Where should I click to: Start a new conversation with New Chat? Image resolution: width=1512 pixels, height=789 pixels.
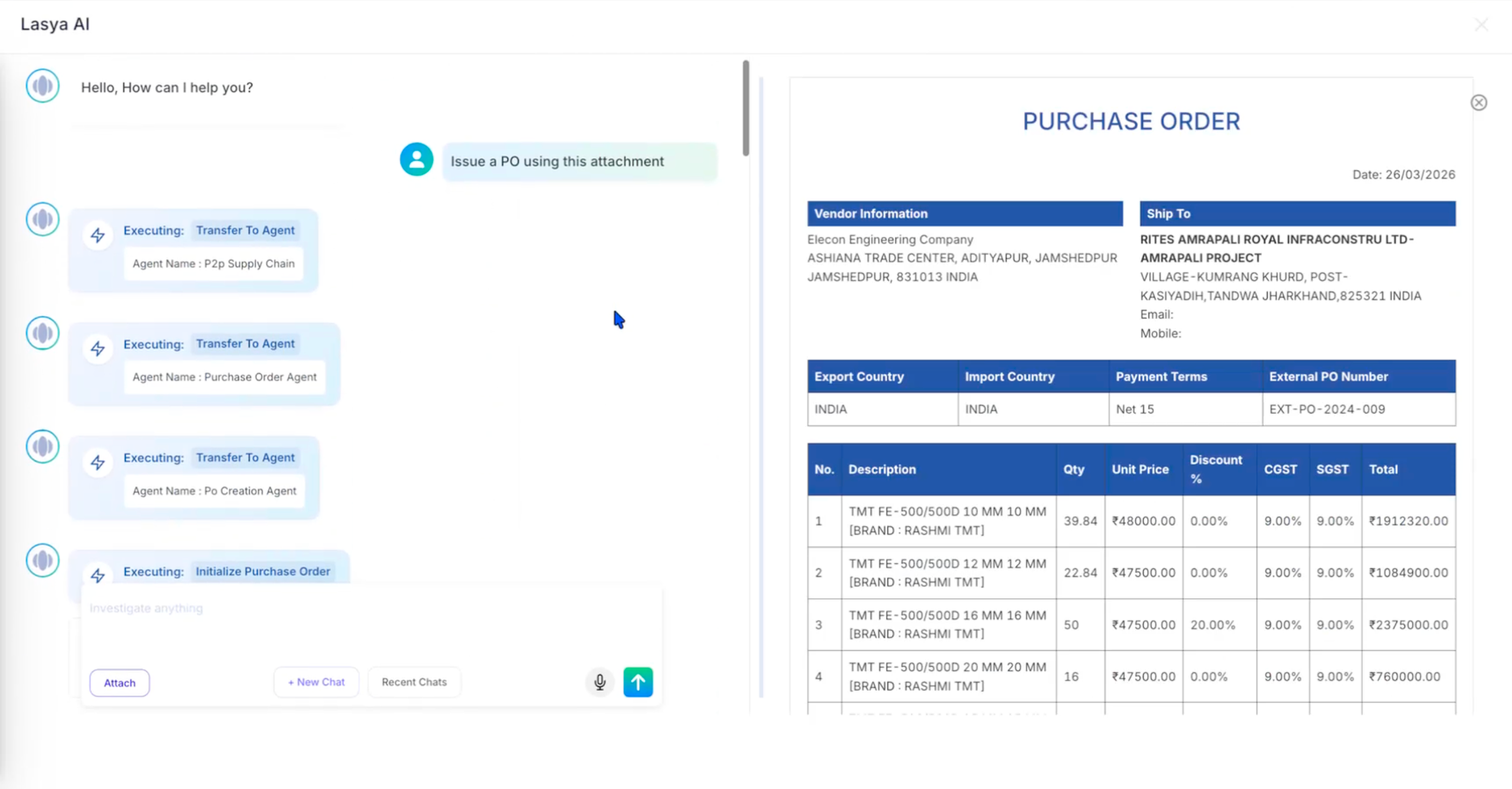coord(316,681)
